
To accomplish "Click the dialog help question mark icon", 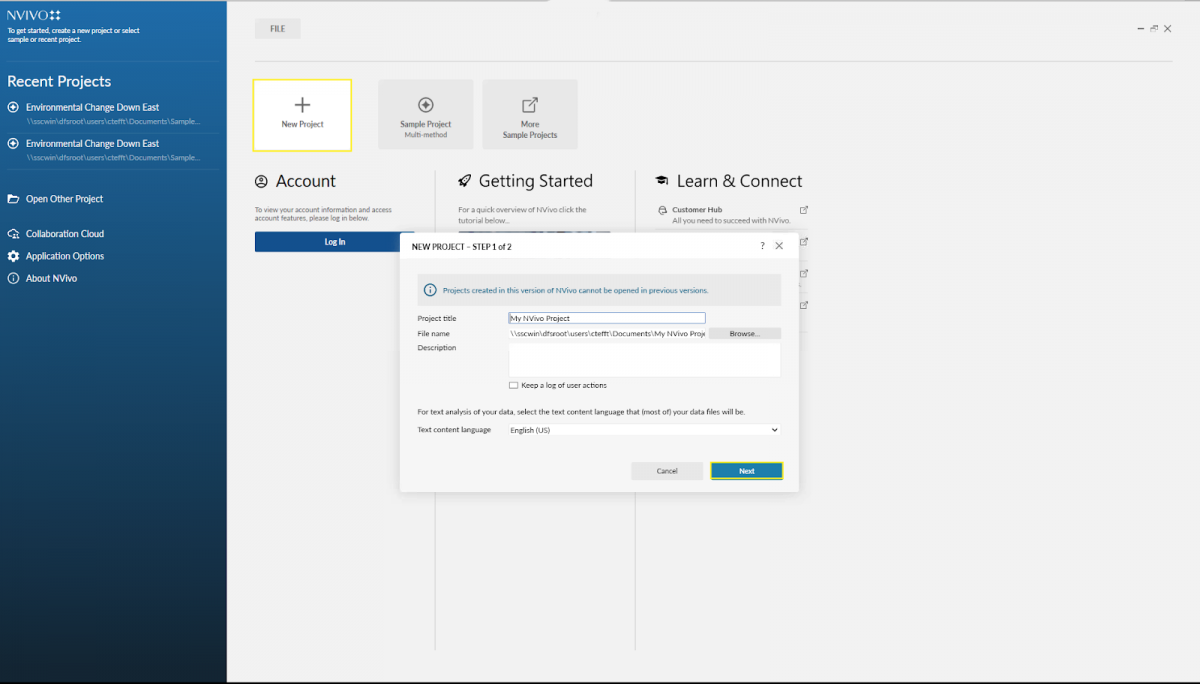I will point(762,245).
